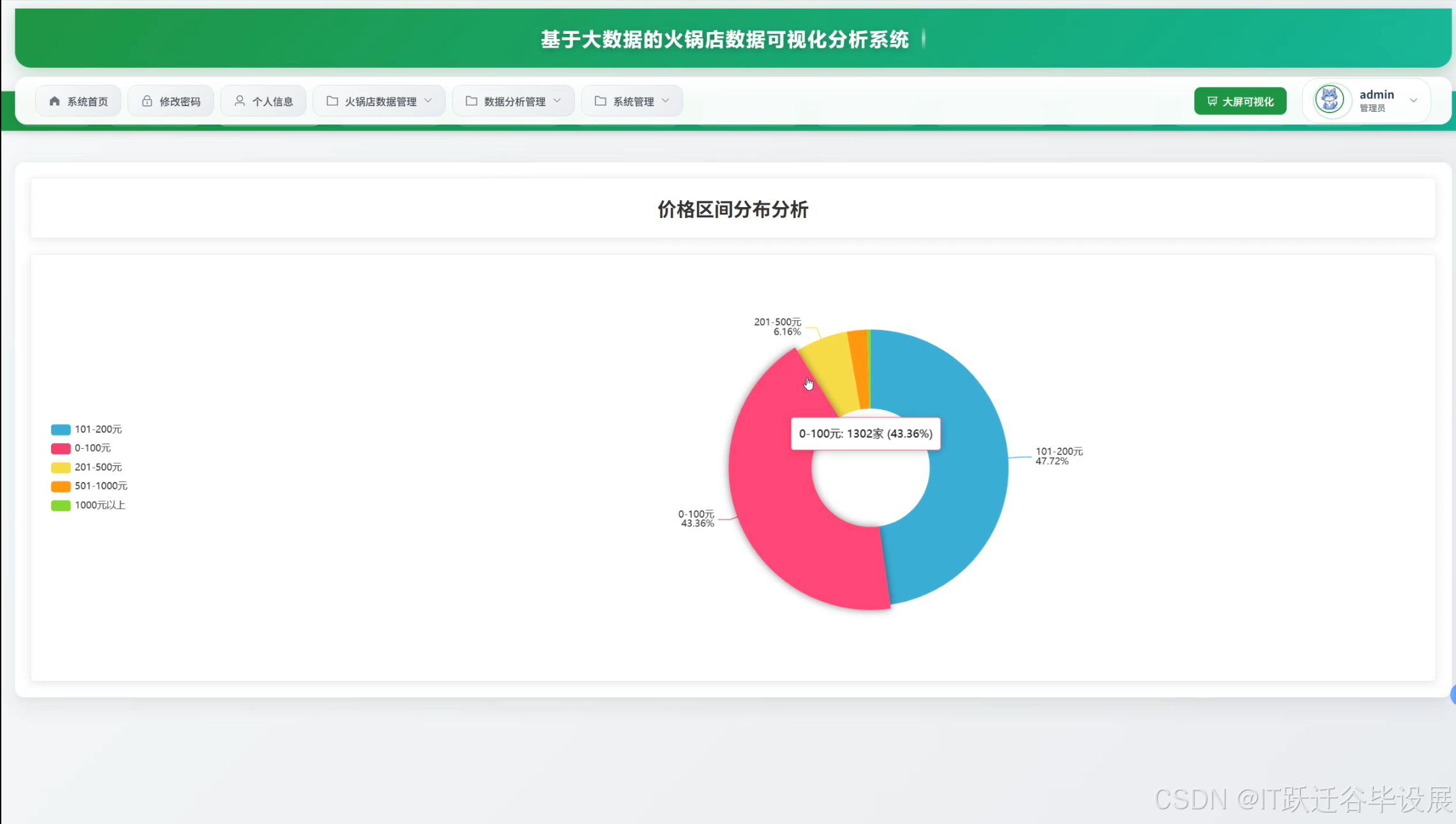The image size is (1456, 824).
Task: Click the 47.72% data label
Action: click(1052, 461)
